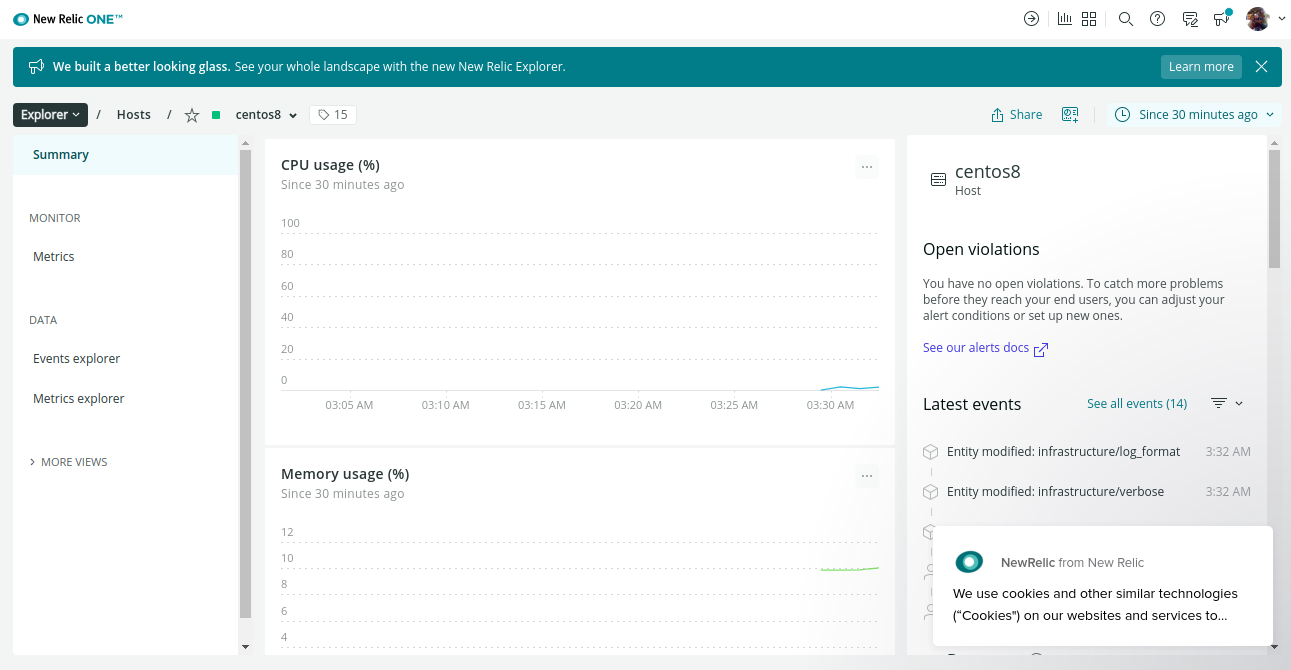1291x670 pixels.
Task: Expand MORE VIEWS section
Action: pyautogui.click(x=68, y=462)
